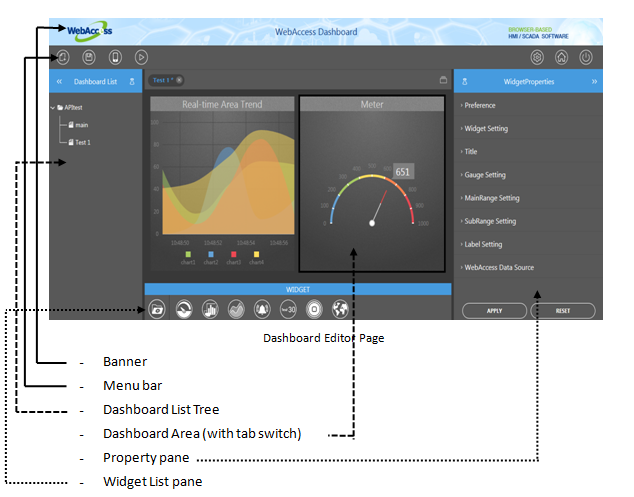
Task: Open the settings gear icon in menu bar
Action: (x=537, y=57)
